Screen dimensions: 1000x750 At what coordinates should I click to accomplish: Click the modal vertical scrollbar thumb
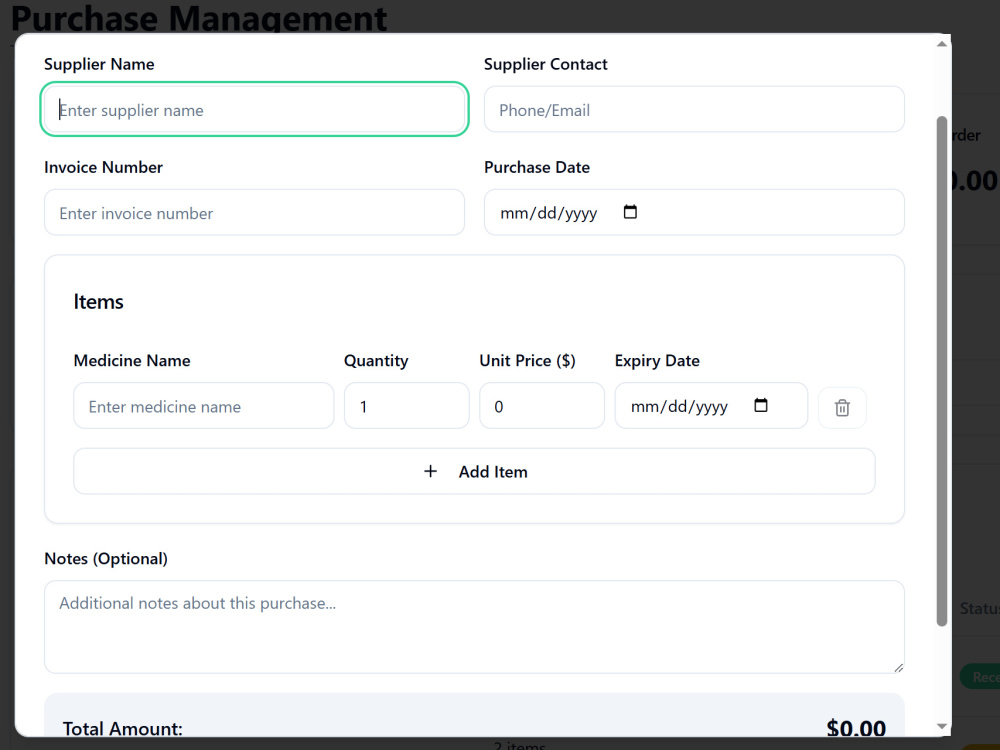tap(942, 371)
